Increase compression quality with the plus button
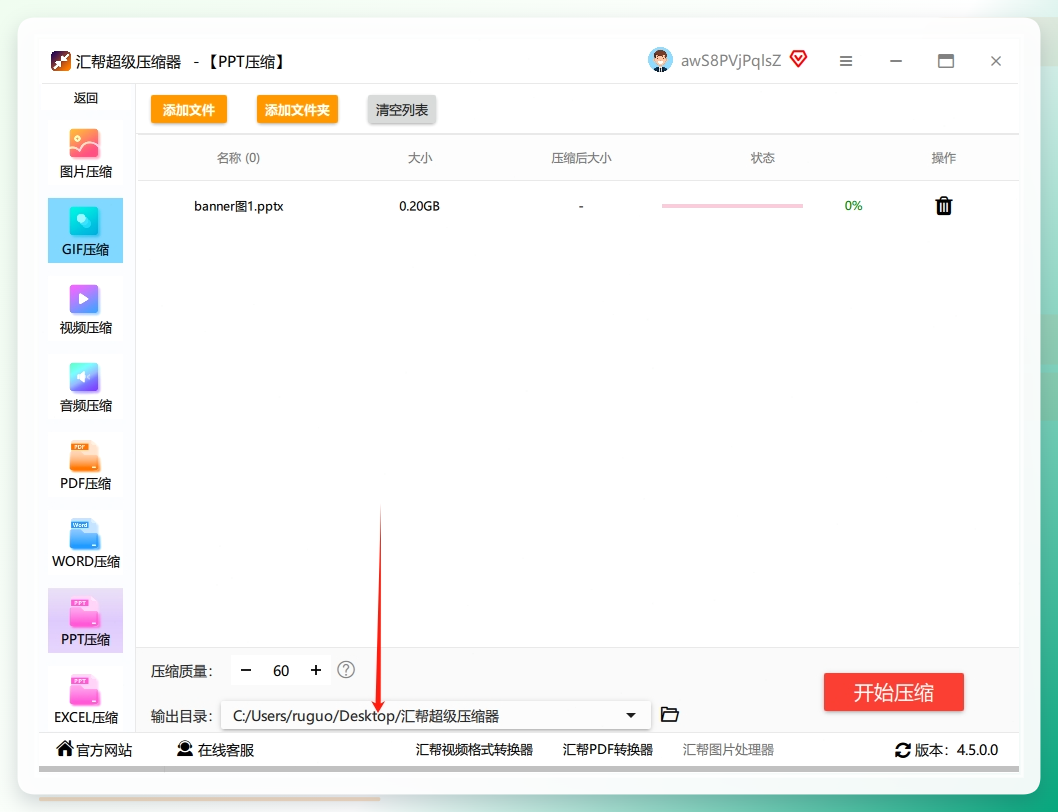Viewport: 1058px width, 812px height. 316,670
